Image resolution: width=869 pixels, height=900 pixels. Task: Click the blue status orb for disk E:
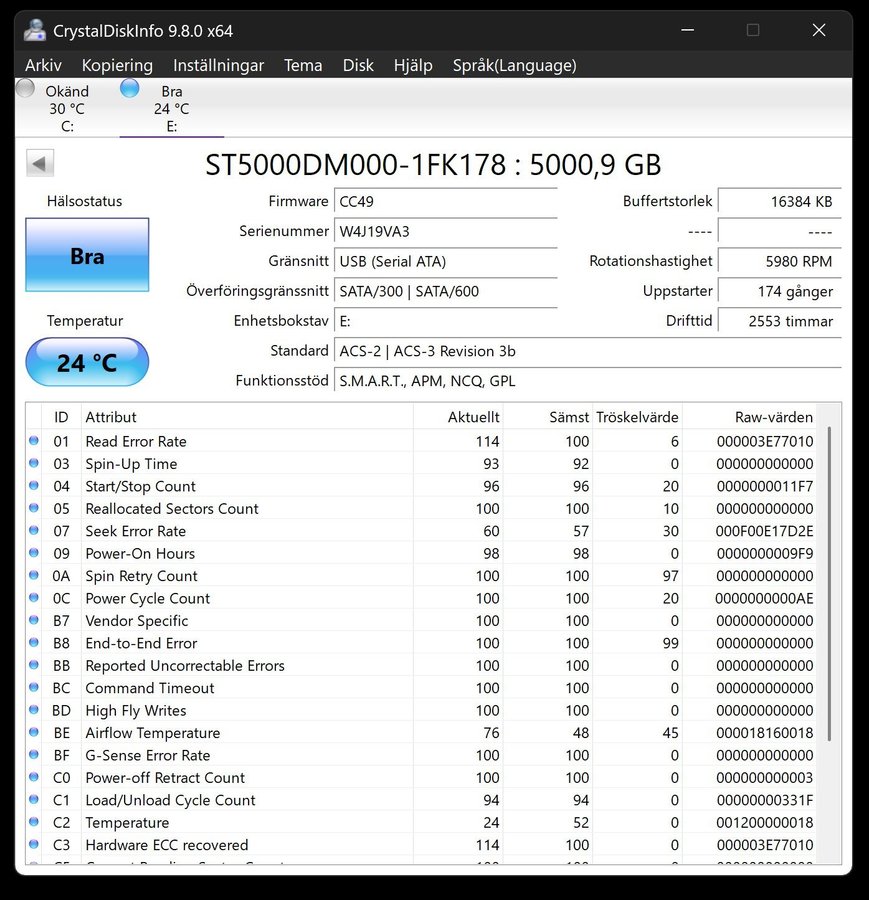[x=130, y=88]
